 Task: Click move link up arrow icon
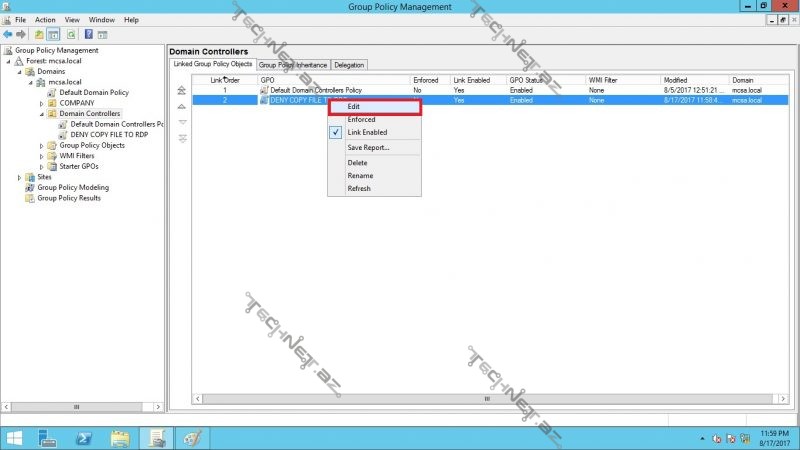[182, 105]
